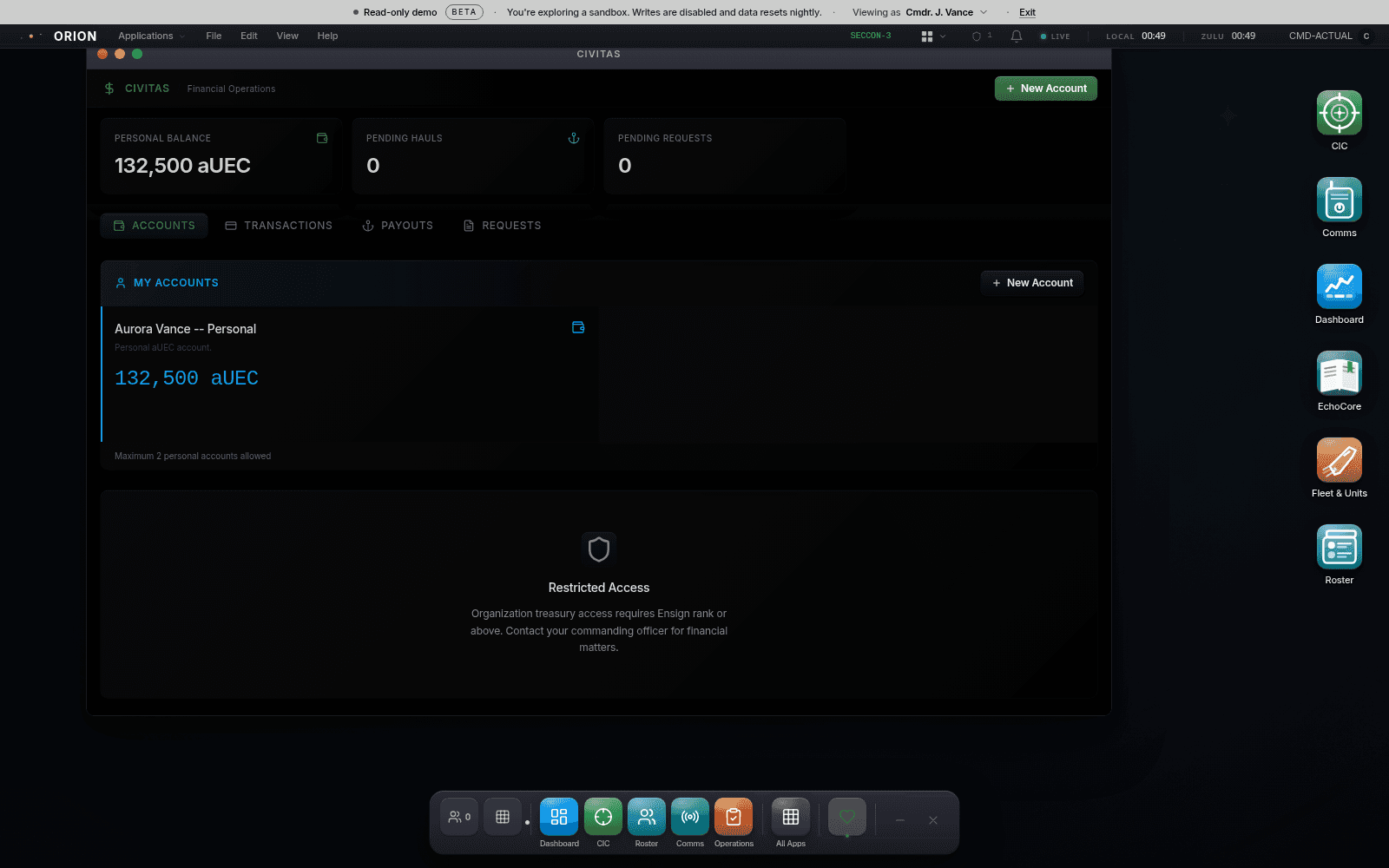Click the green heart icon in dock
1389x868 pixels.
[x=847, y=817]
